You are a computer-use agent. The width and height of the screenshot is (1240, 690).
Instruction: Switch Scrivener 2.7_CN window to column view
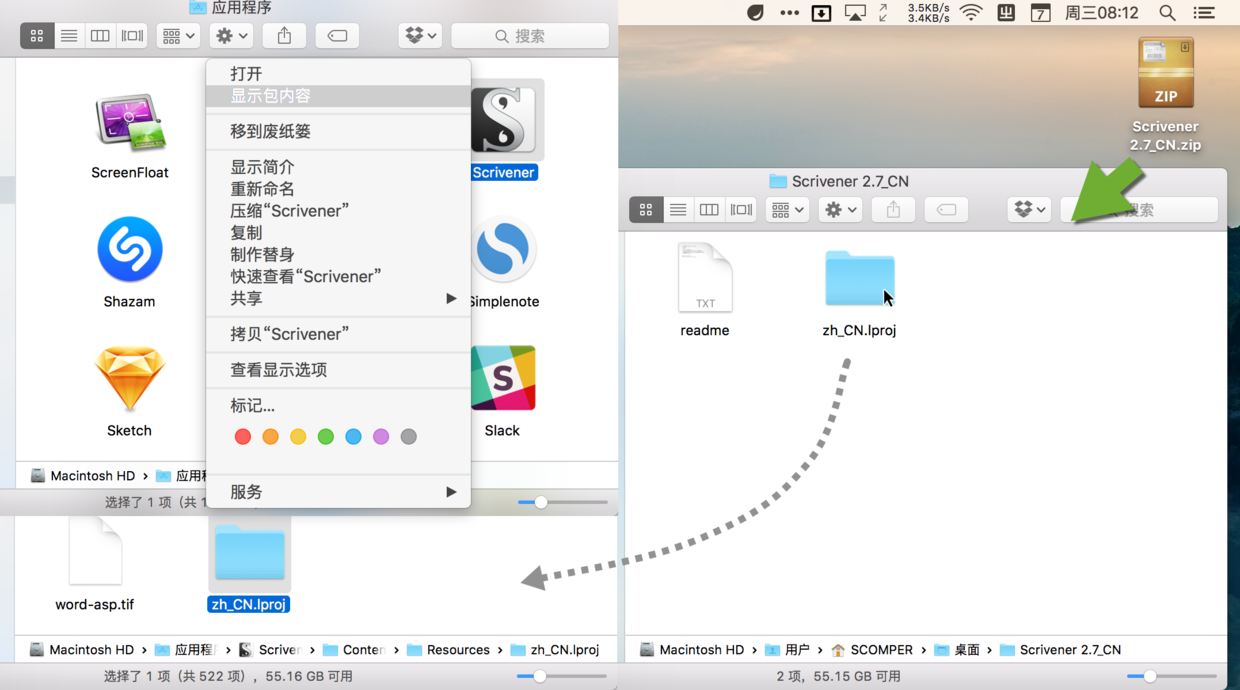point(709,210)
